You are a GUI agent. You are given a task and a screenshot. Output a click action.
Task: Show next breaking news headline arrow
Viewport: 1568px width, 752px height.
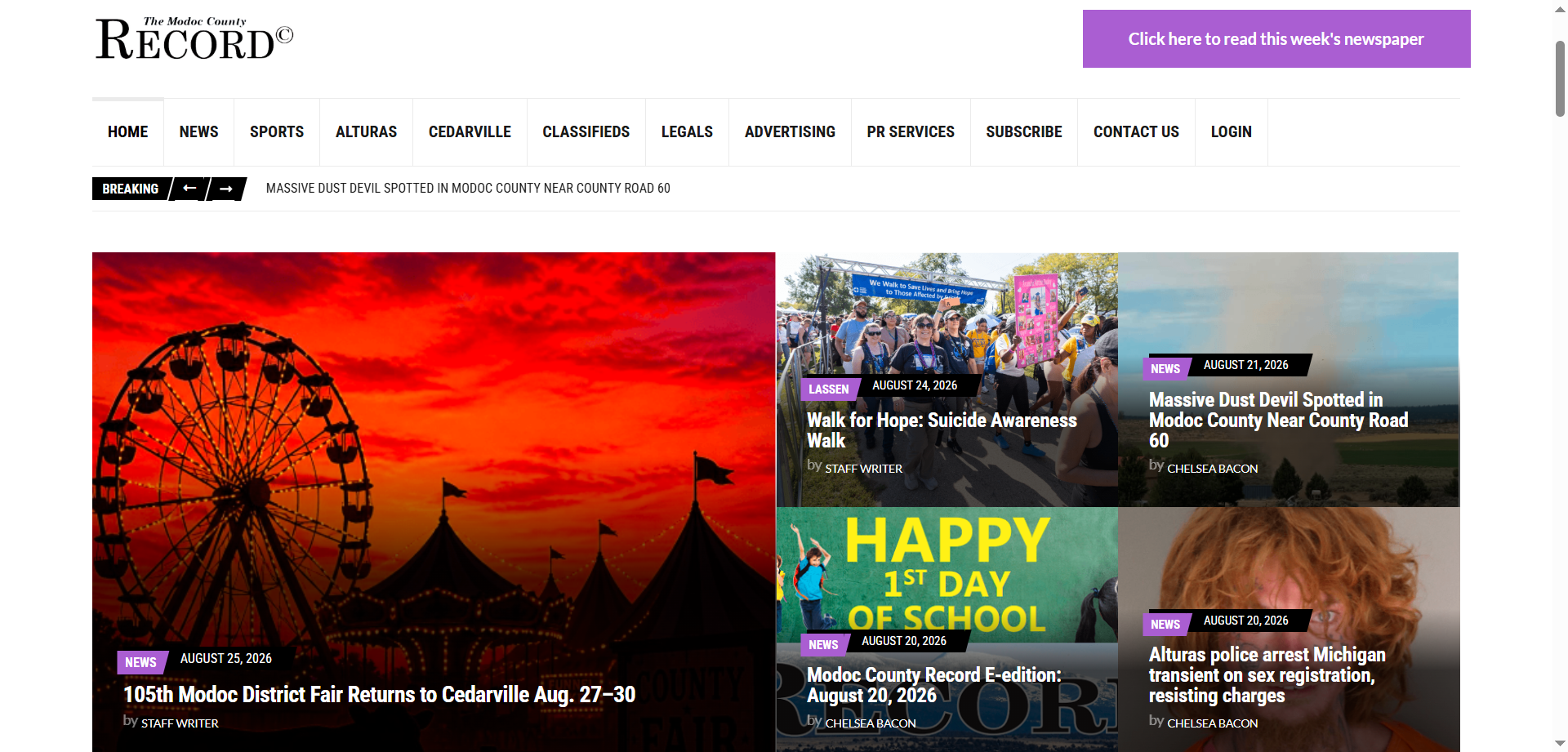226,189
